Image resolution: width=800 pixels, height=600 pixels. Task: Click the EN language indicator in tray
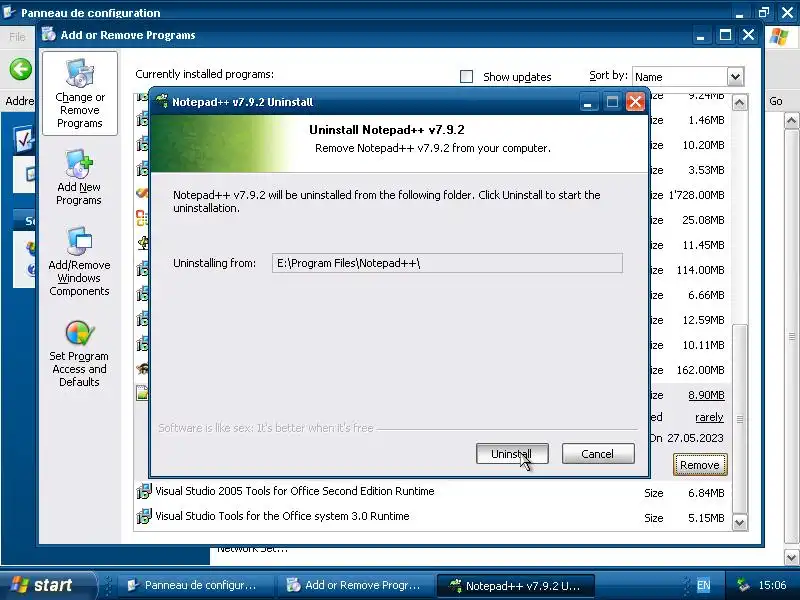pos(704,585)
